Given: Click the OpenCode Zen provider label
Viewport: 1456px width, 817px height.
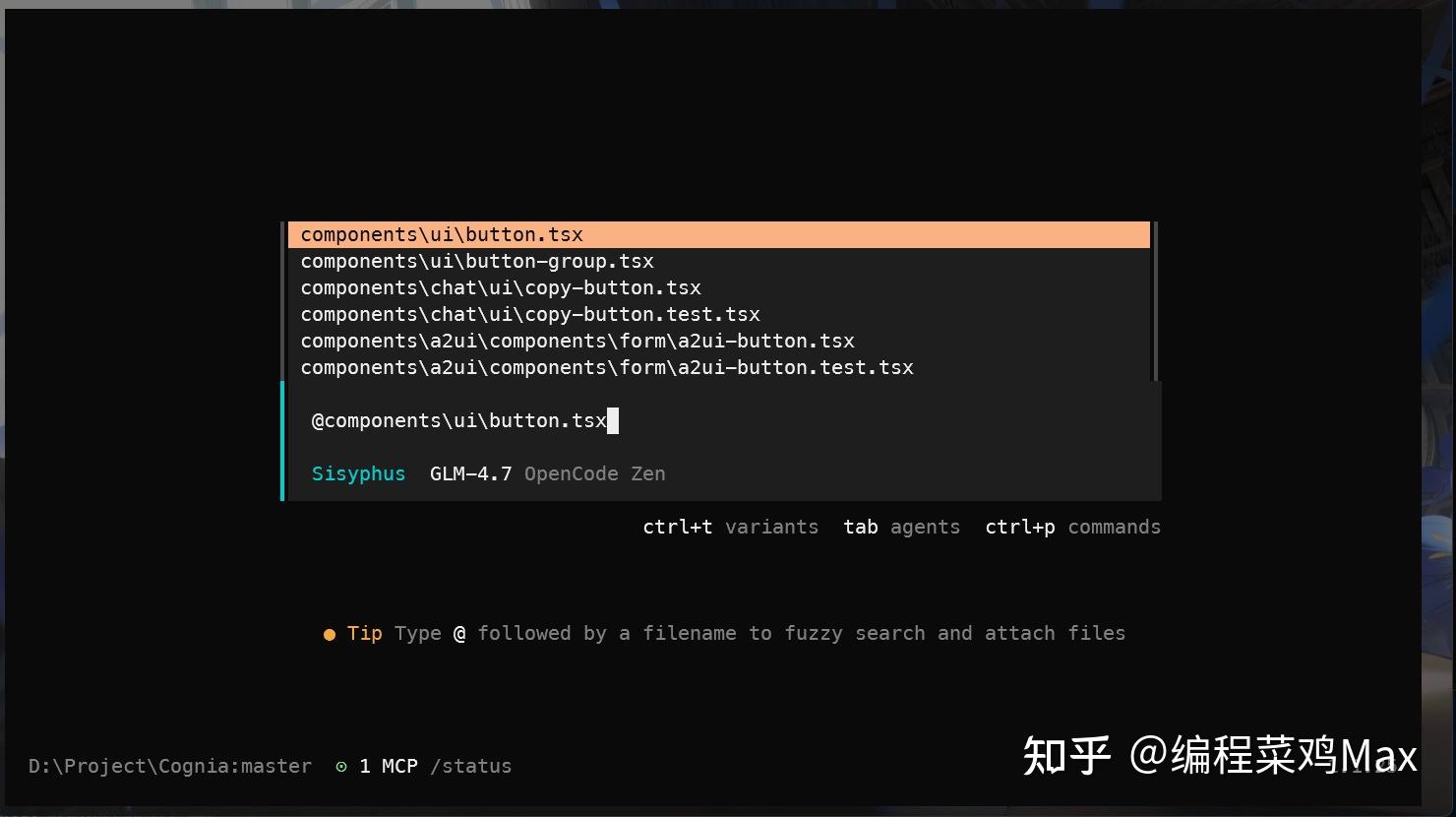Looking at the screenshot, I should click(594, 473).
